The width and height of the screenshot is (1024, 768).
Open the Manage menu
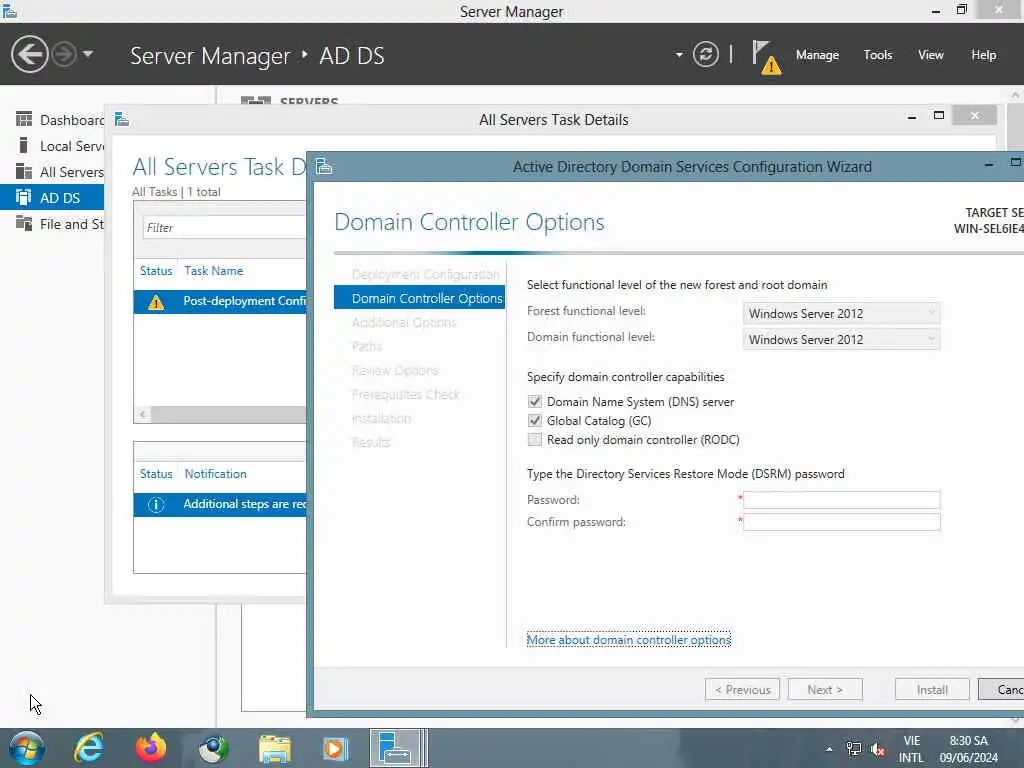tap(817, 55)
